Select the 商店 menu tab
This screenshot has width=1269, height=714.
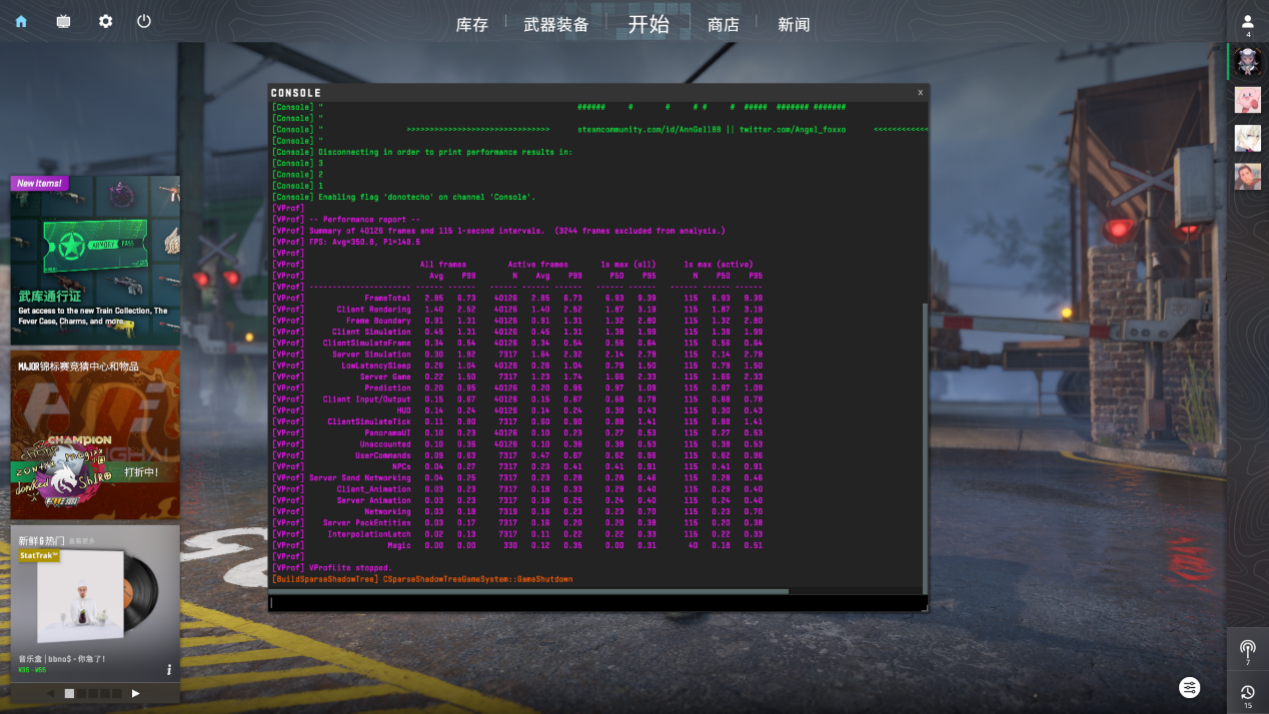723,24
